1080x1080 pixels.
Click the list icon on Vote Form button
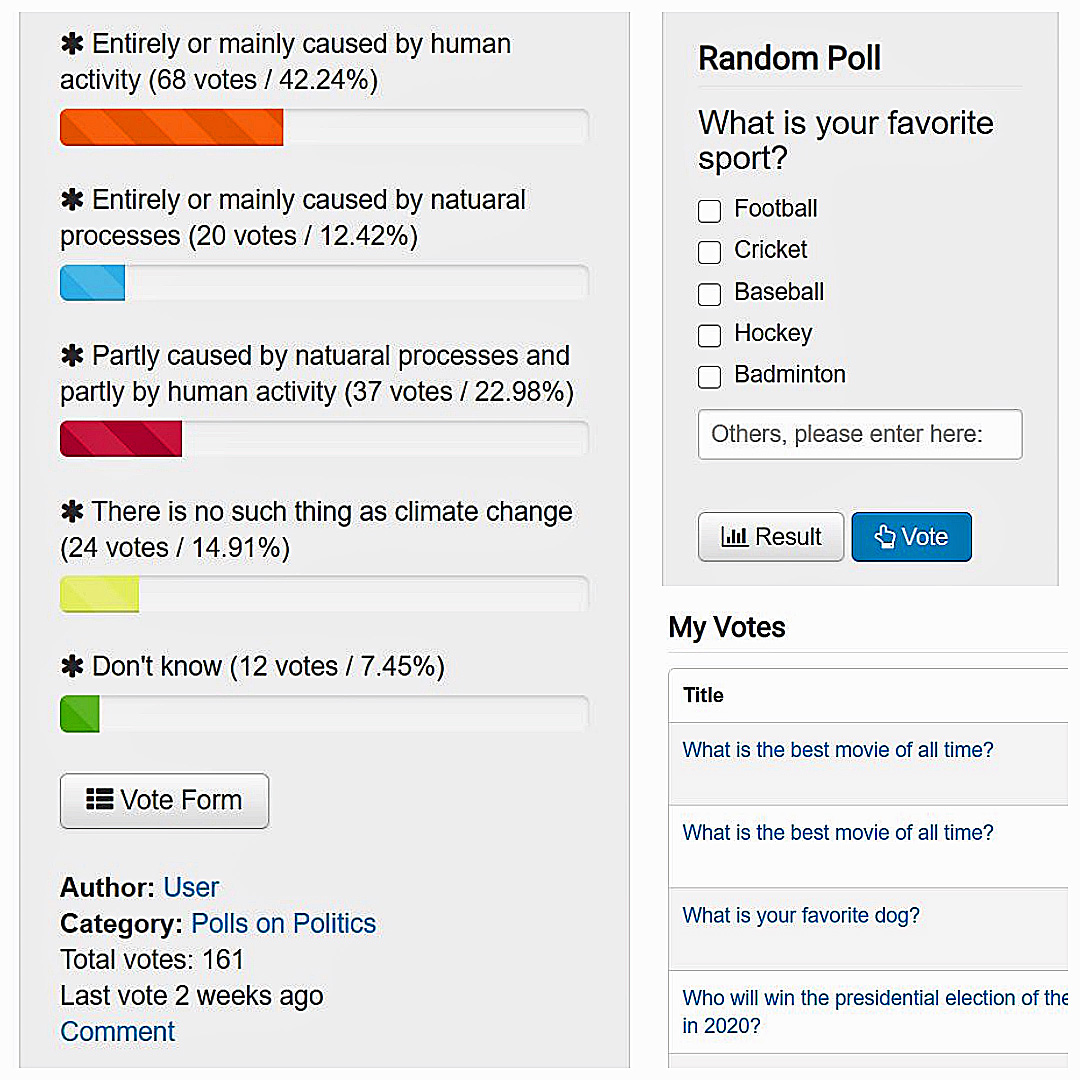click(x=98, y=800)
